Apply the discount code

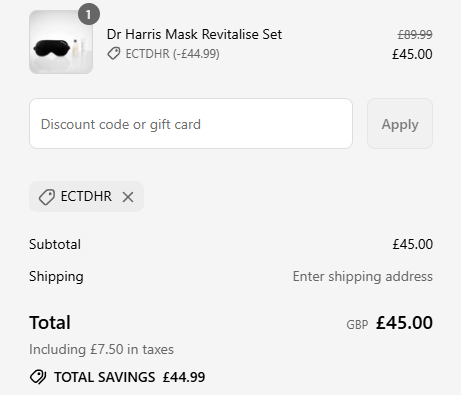coord(400,124)
